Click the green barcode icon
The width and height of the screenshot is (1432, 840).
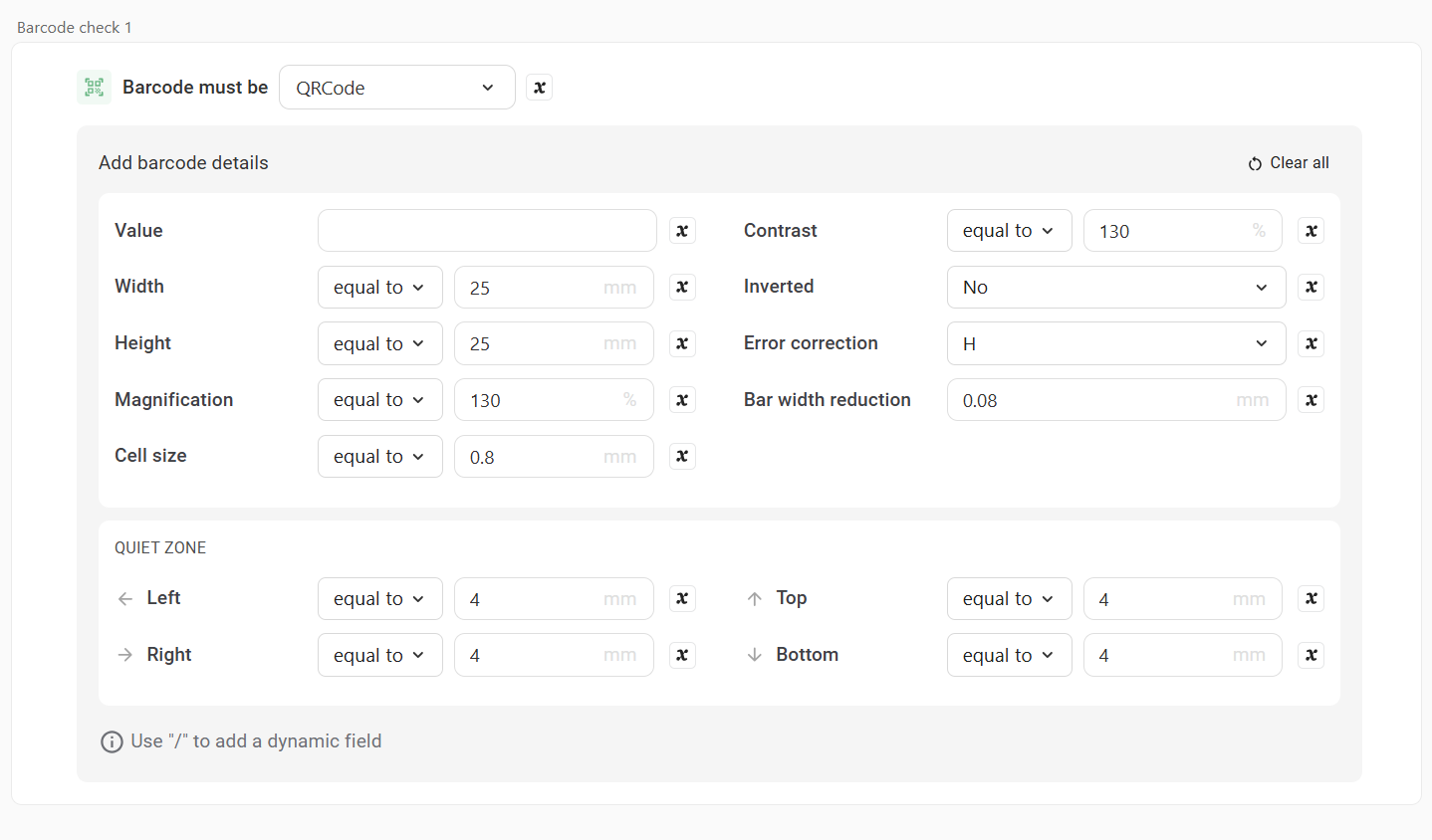point(95,88)
